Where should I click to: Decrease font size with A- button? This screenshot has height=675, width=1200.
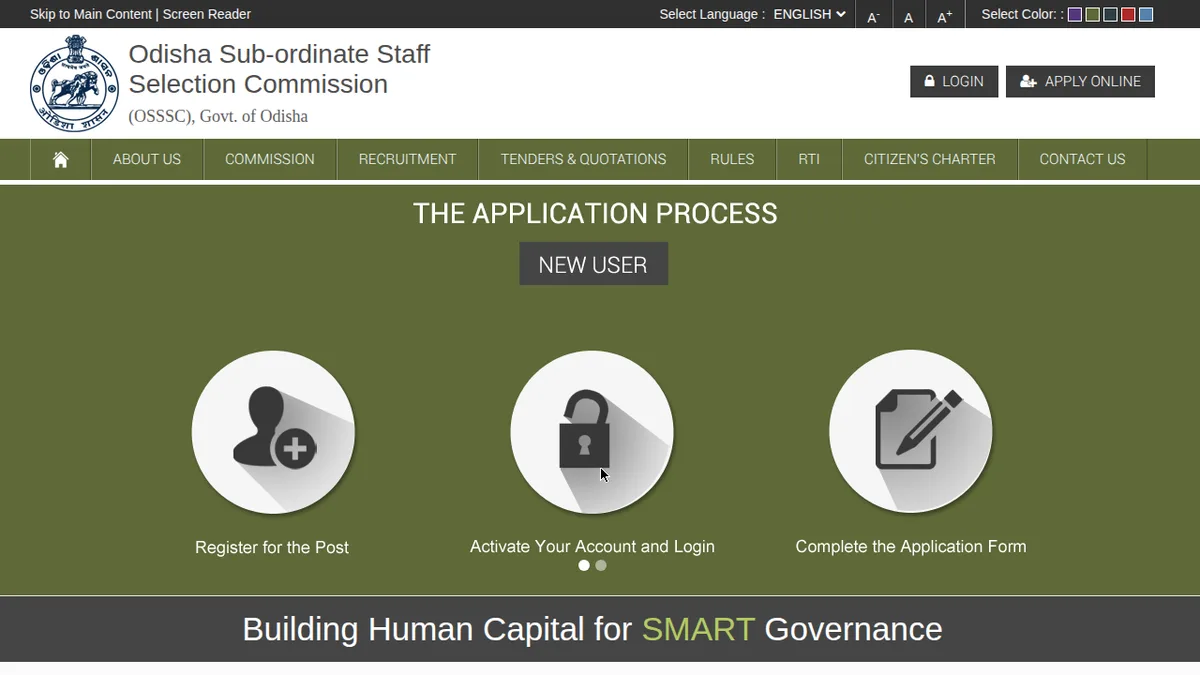873,16
